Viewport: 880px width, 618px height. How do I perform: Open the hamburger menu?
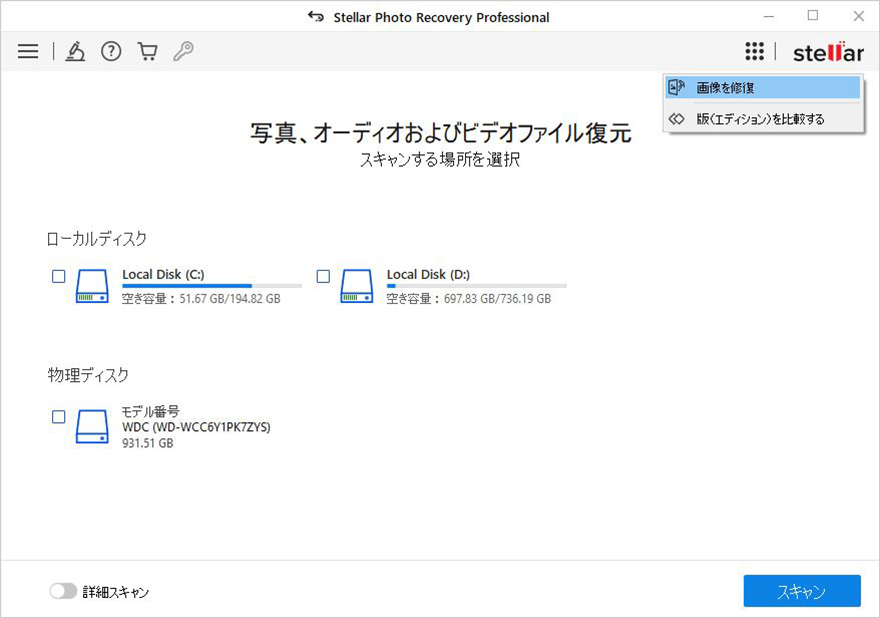(27, 51)
